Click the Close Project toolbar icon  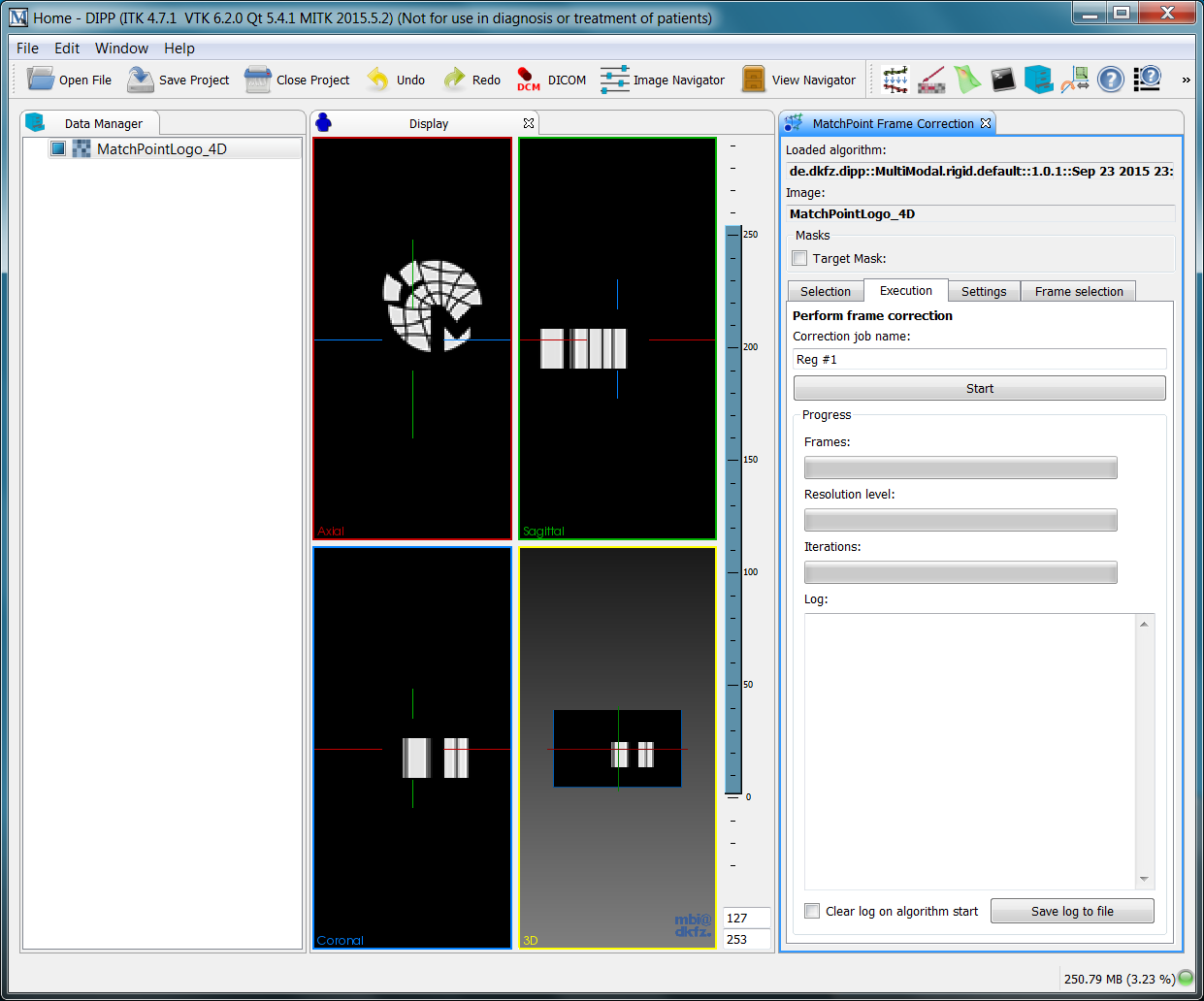[x=258, y=80]
